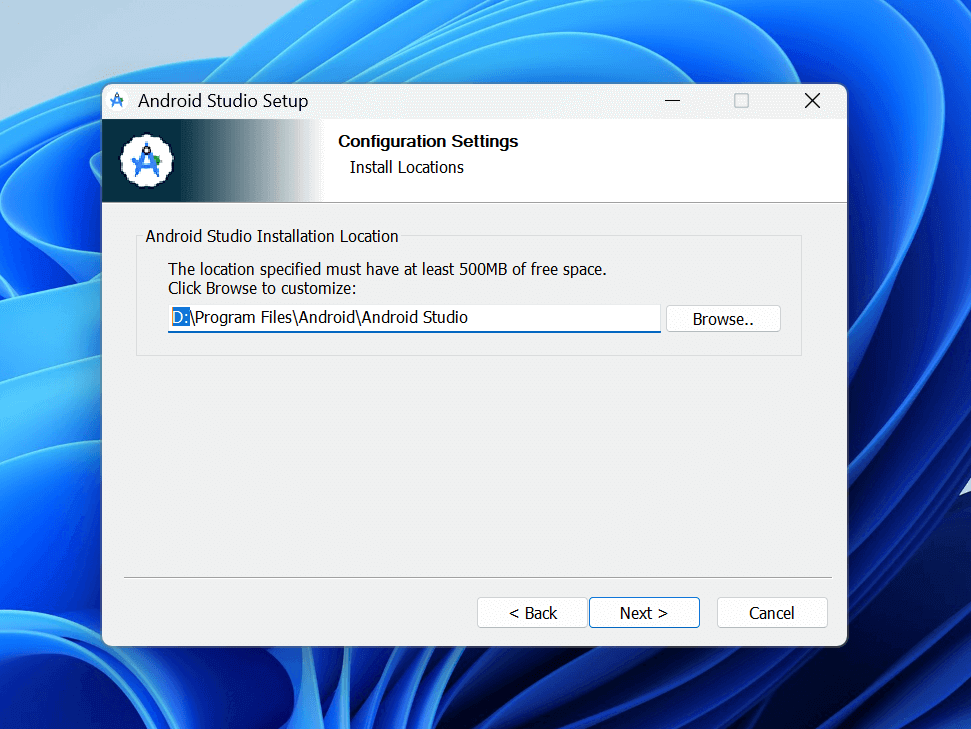Cancel the Android Studio setup
The width and height of the screenshot is (971, 729).
[x=772, y=613]
